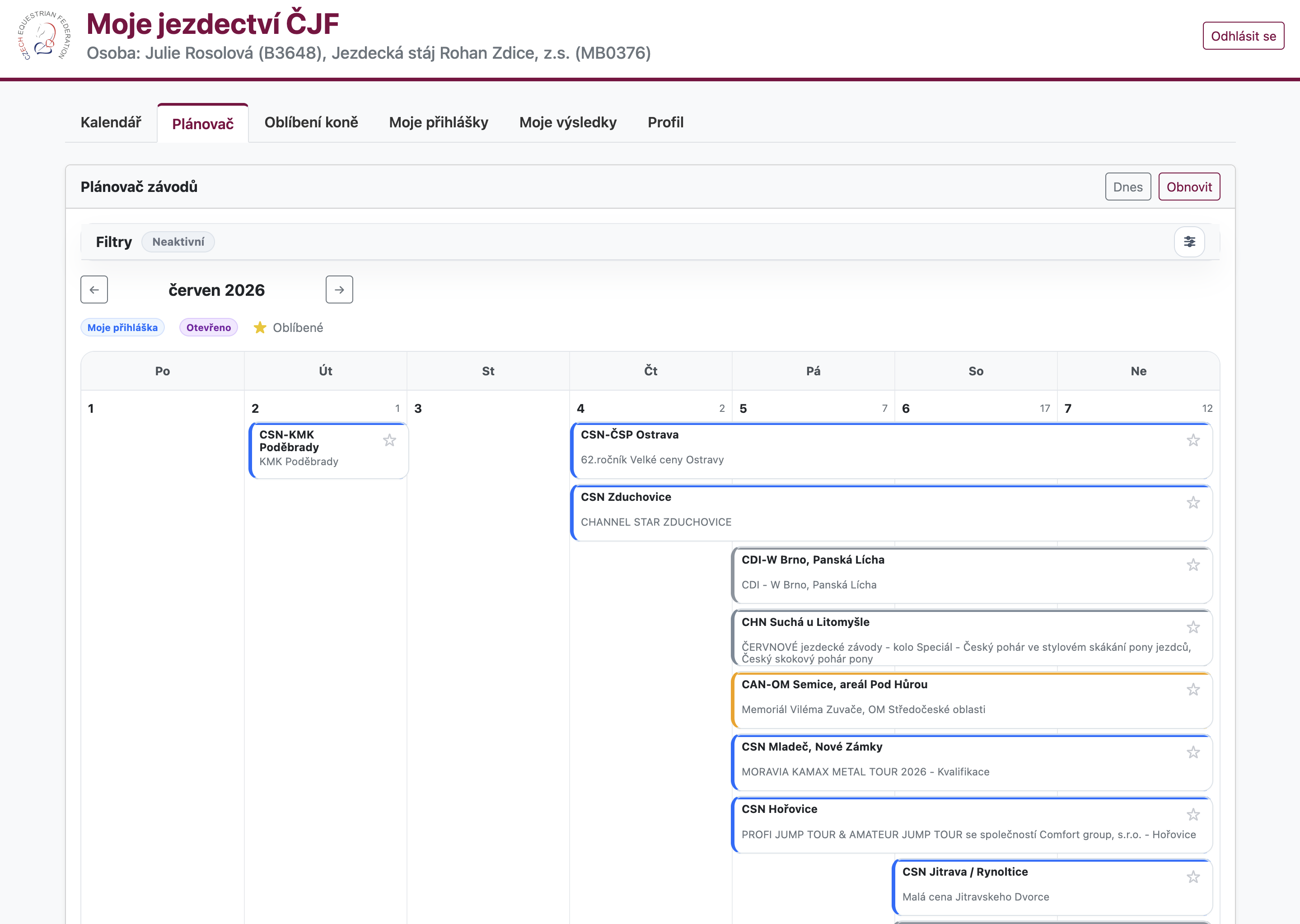Go to next month with right arrow

click(339, 289)
